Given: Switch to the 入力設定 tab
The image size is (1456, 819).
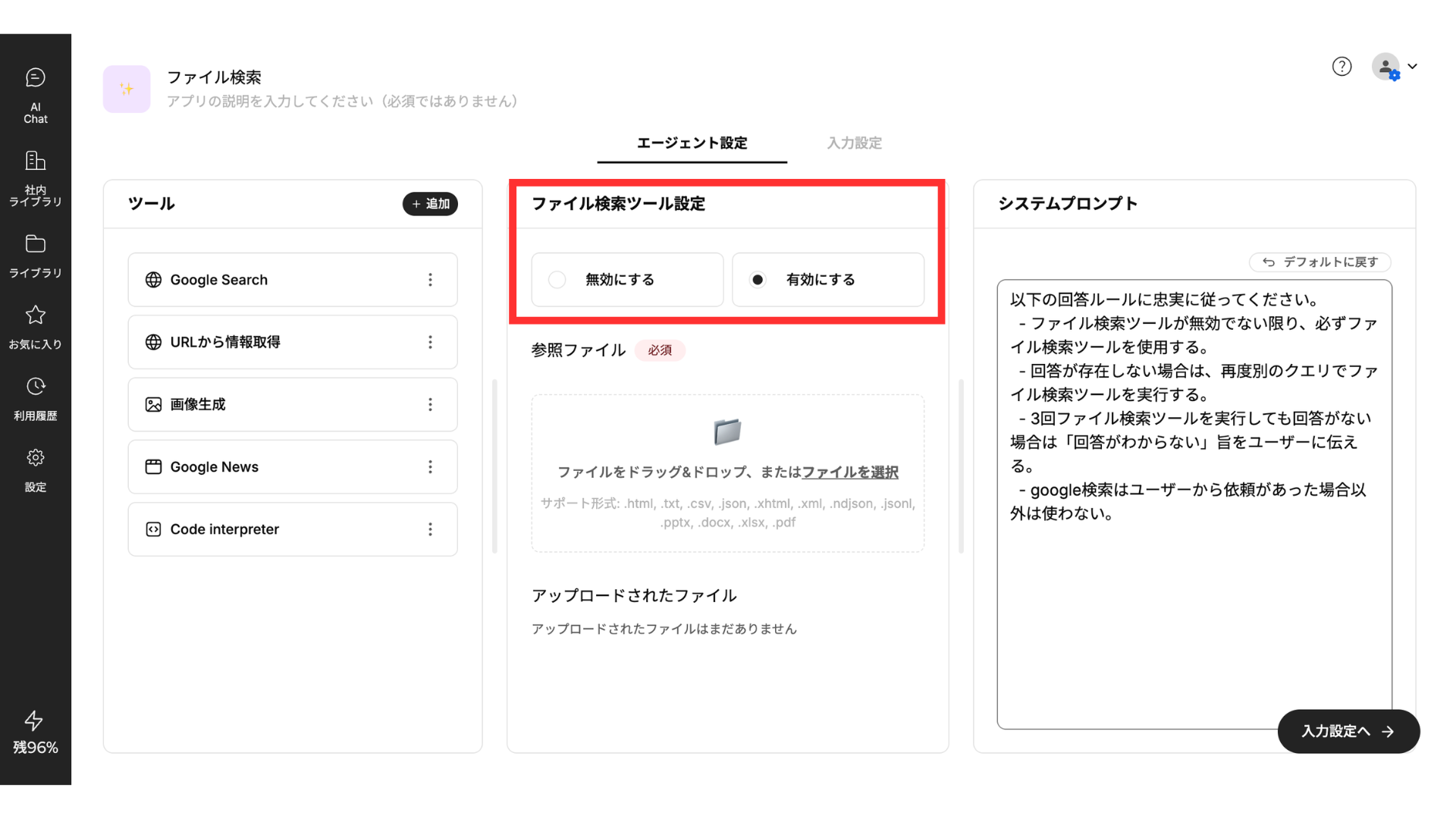Looking at the screenshot, I should click(x=854, y=143).
